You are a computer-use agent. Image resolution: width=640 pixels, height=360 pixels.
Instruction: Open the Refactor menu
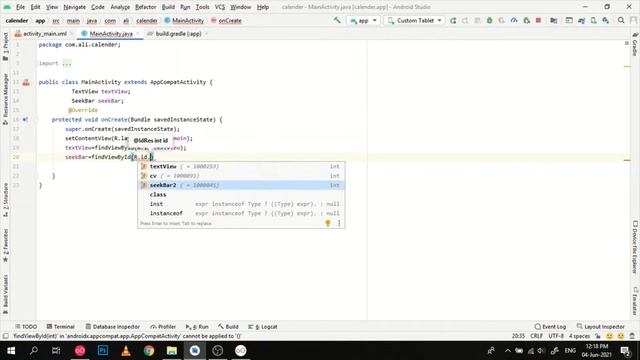(x=146, y=7)
